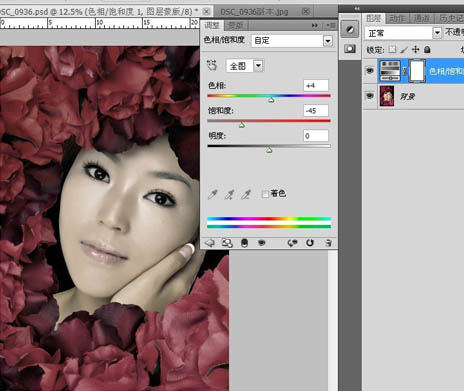Viewport: 464px width, 391px height.
Task: Close the DSC_0936.psd document tab
Action: coord(206,11)
